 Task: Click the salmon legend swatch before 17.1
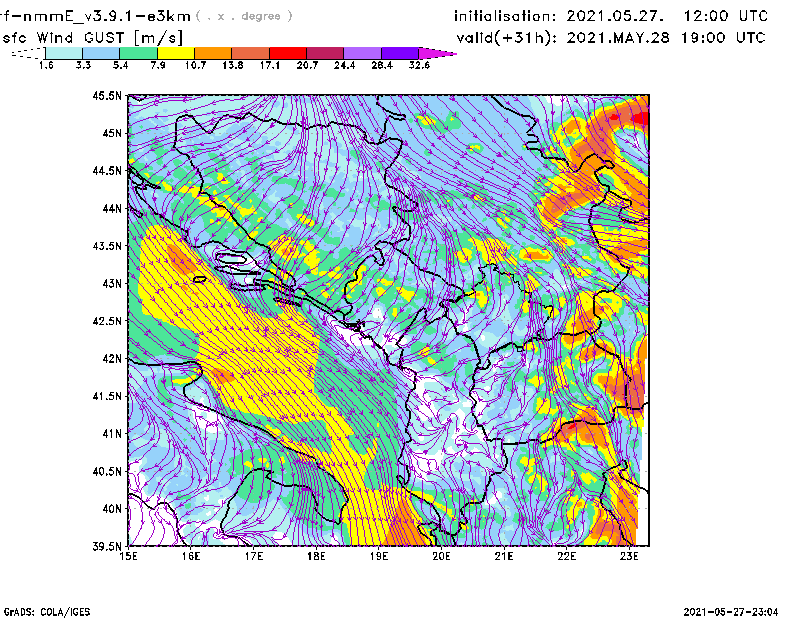251,53
